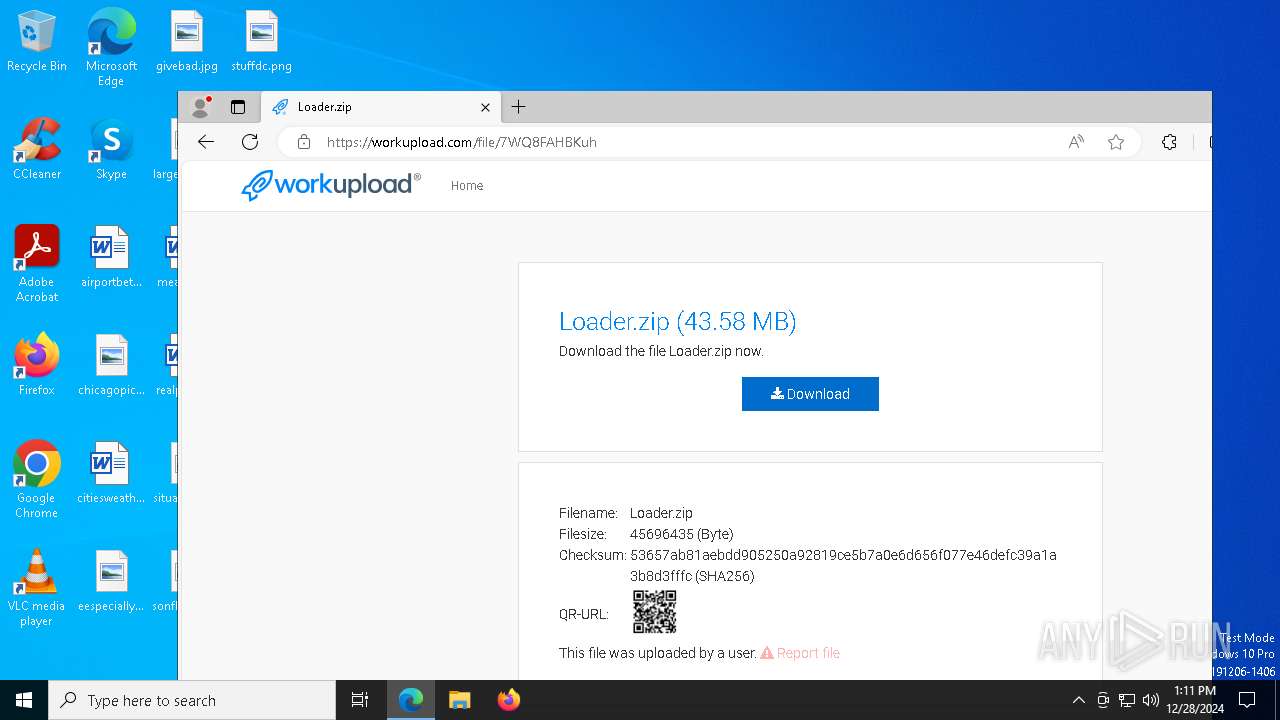Select the airportbet Word document icon
The image size is (1280, 720).
[x=111, y=256]
